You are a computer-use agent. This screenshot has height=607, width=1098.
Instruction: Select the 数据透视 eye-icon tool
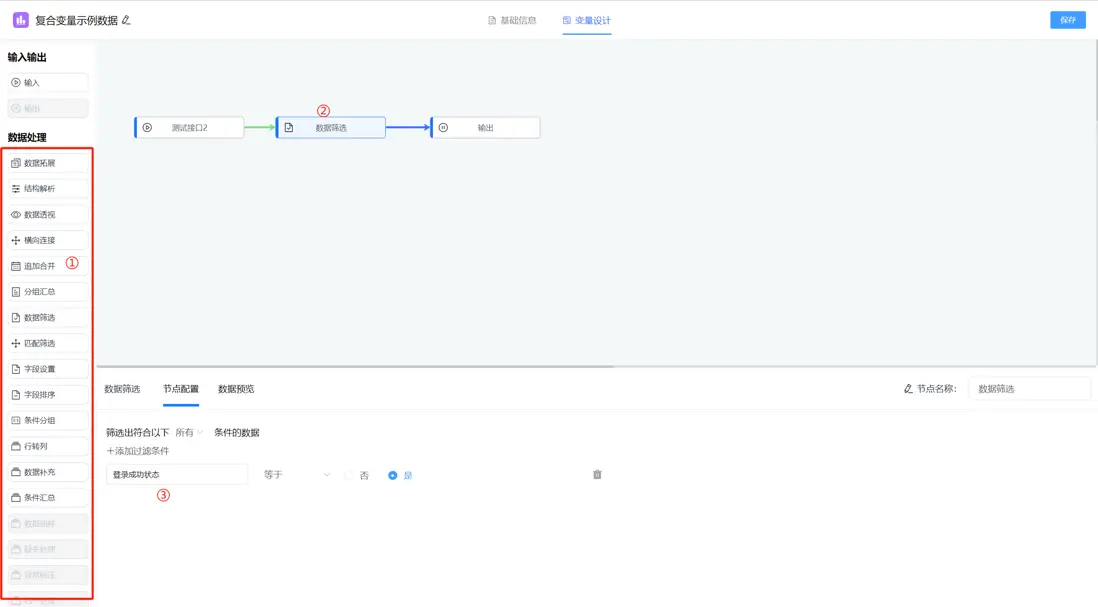48,215
